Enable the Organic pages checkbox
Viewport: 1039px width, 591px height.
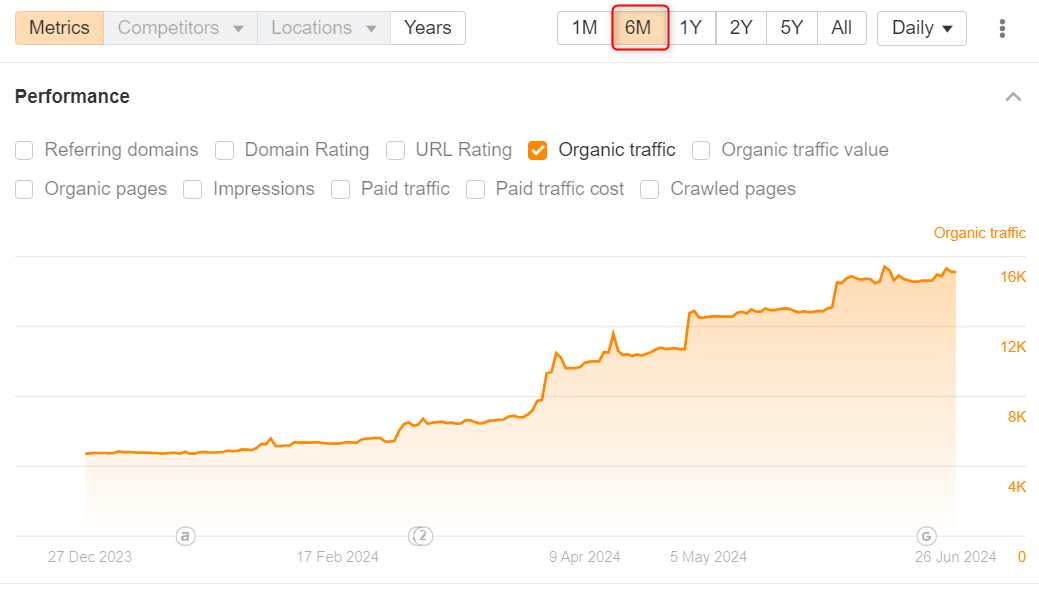[x=25, y=189]
